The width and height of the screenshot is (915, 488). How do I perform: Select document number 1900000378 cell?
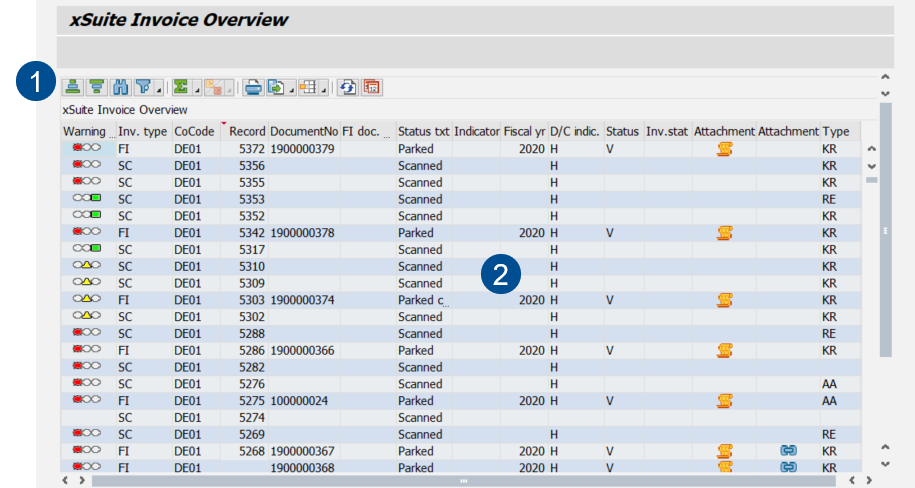(x=302, y=233)
